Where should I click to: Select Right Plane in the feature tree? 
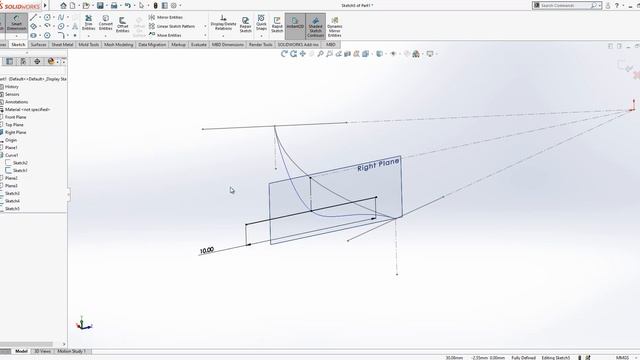(16, 133)
